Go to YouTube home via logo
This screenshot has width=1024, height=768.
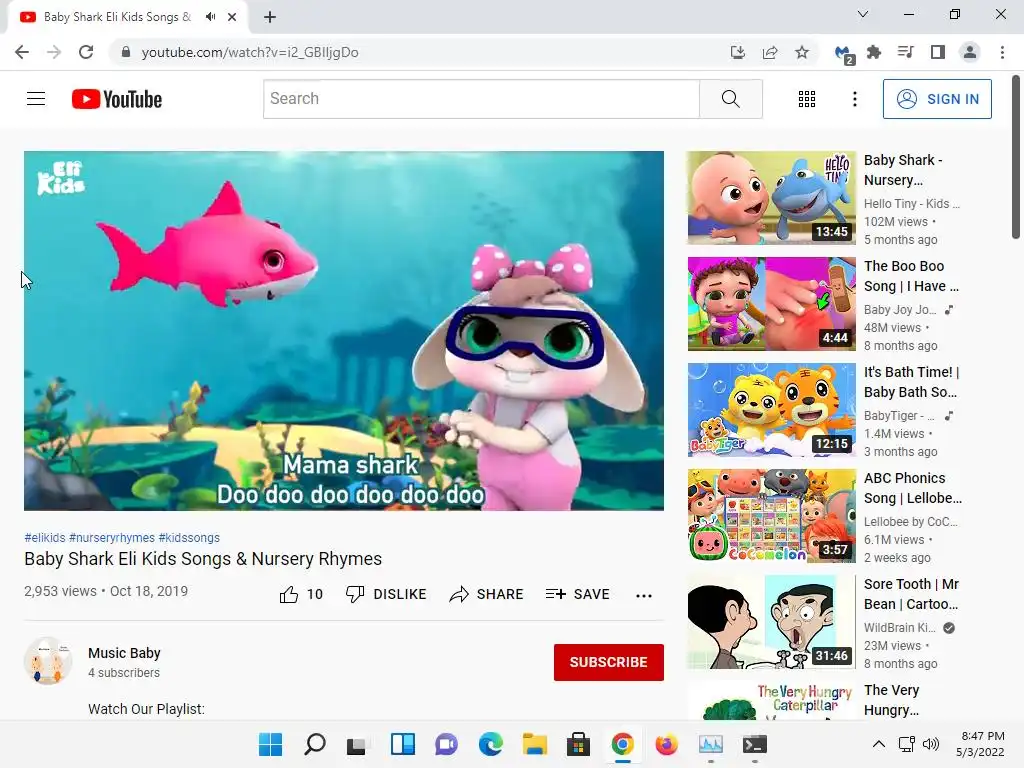[117, 99]
